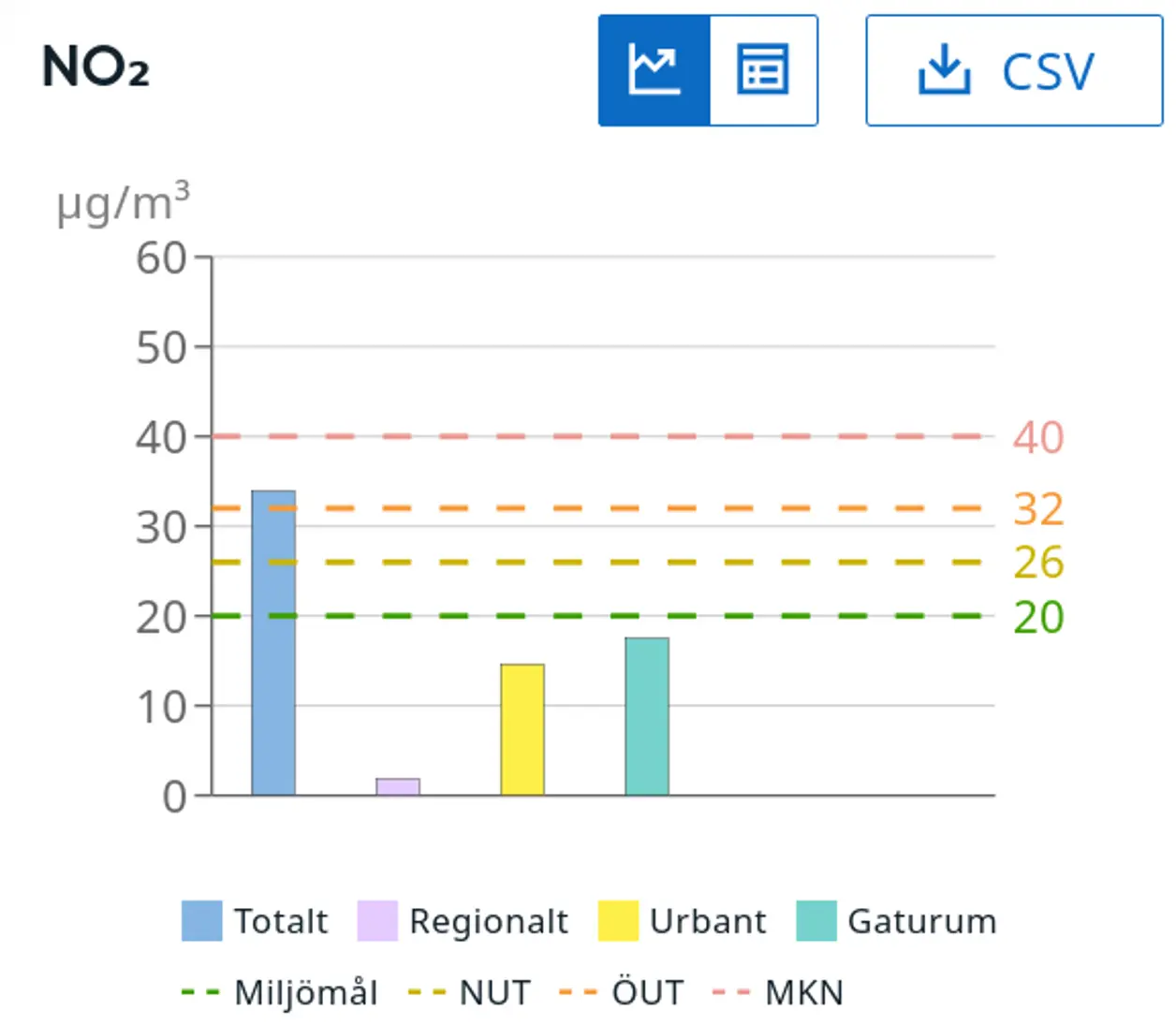The image size is (1176, 1025).
Task: Click the yellow Urbant bar
Action: tap(522, 730)
